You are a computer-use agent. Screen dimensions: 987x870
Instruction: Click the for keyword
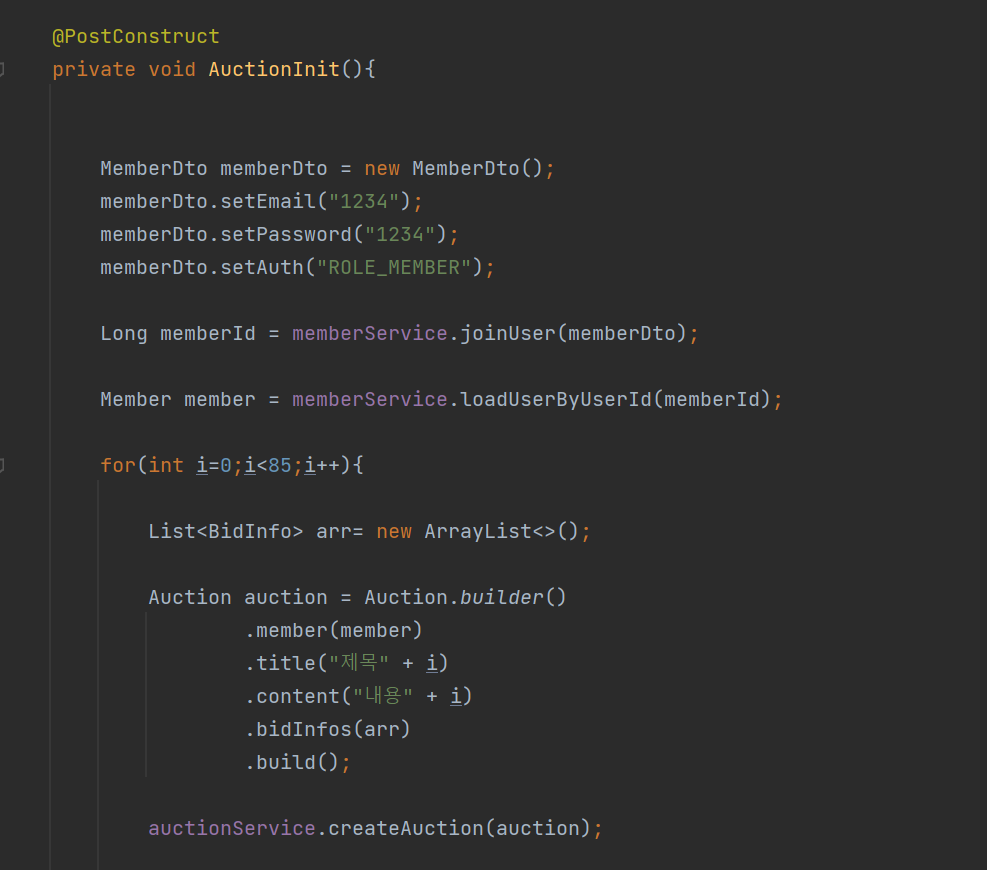[x=118, y=465]
